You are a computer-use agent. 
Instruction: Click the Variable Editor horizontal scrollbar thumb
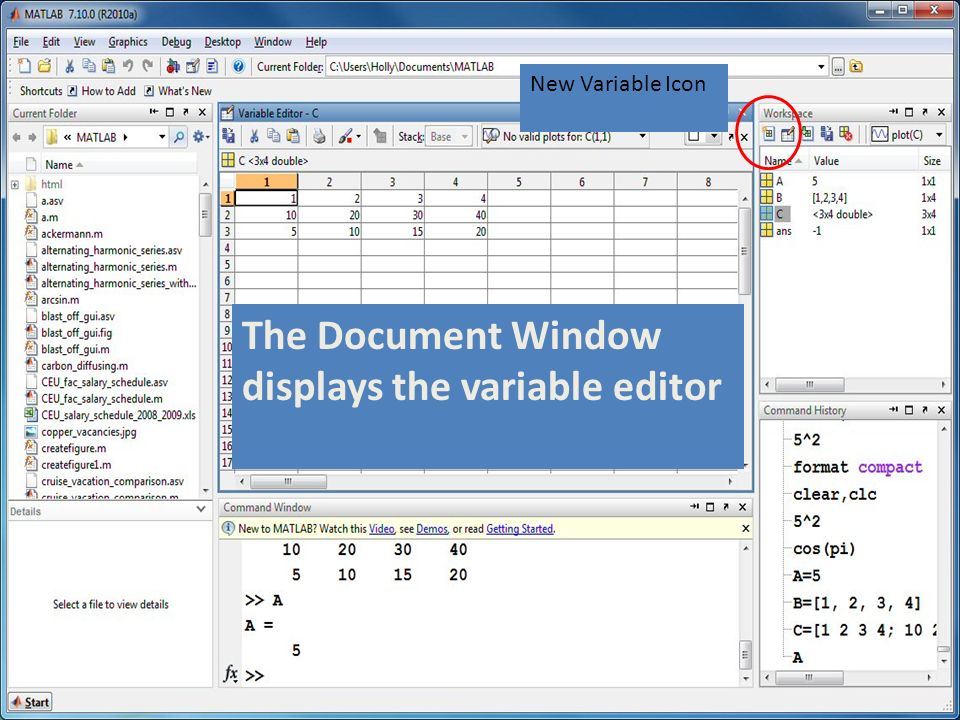(288, 482)
